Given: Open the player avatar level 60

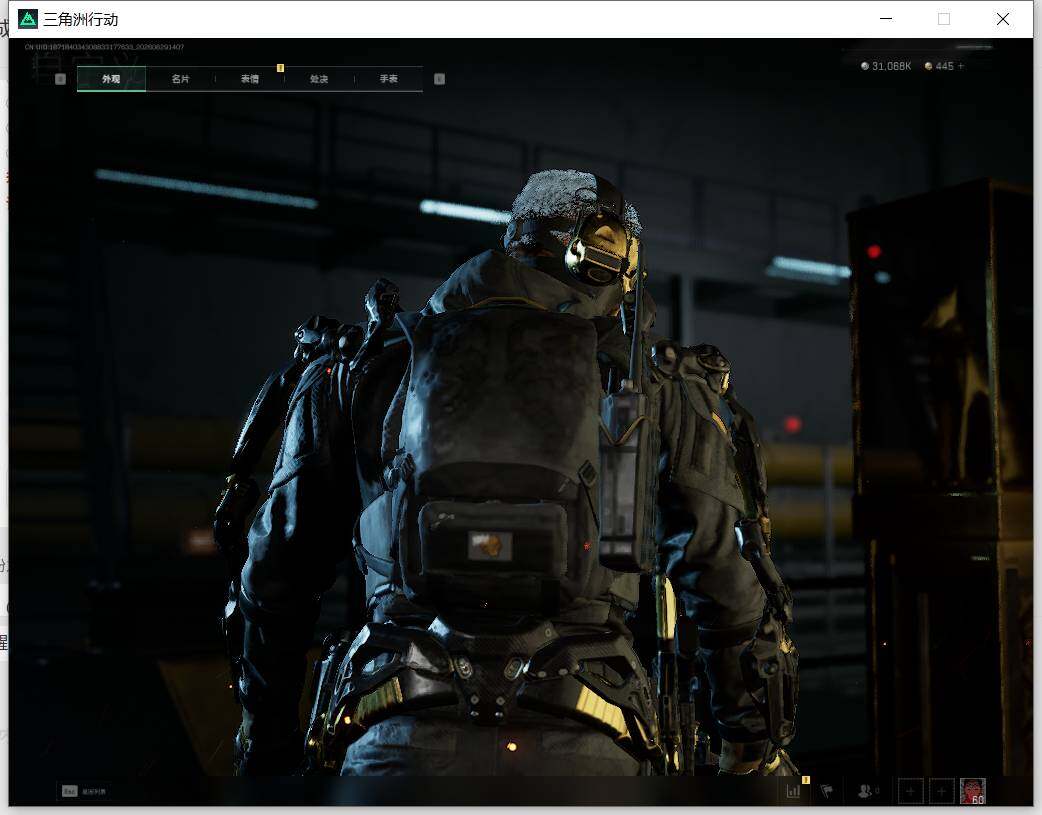Looking at the screenshot, I should pyautogui.click(x=973, y=791).
